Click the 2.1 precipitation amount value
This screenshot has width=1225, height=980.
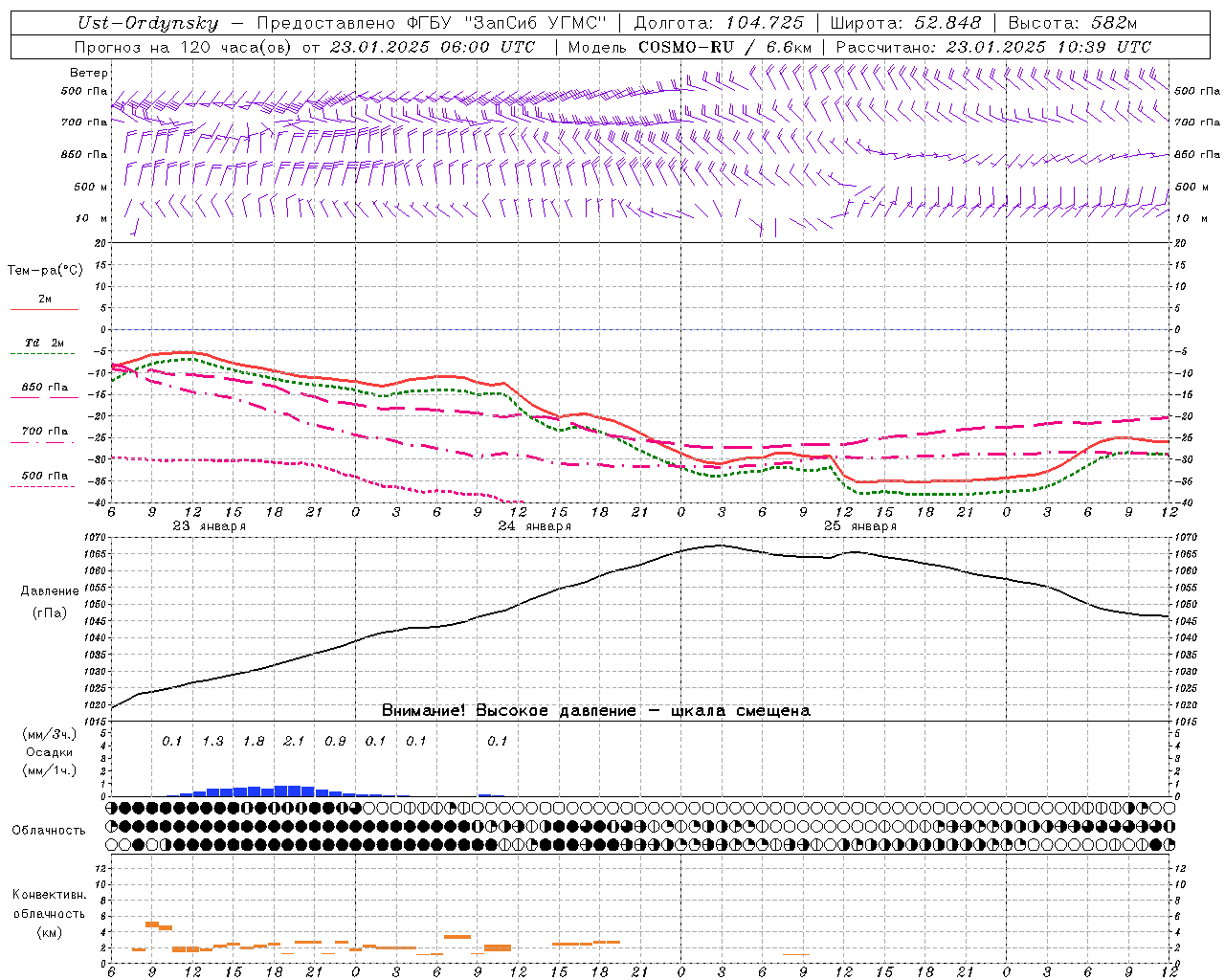[294, 742]
